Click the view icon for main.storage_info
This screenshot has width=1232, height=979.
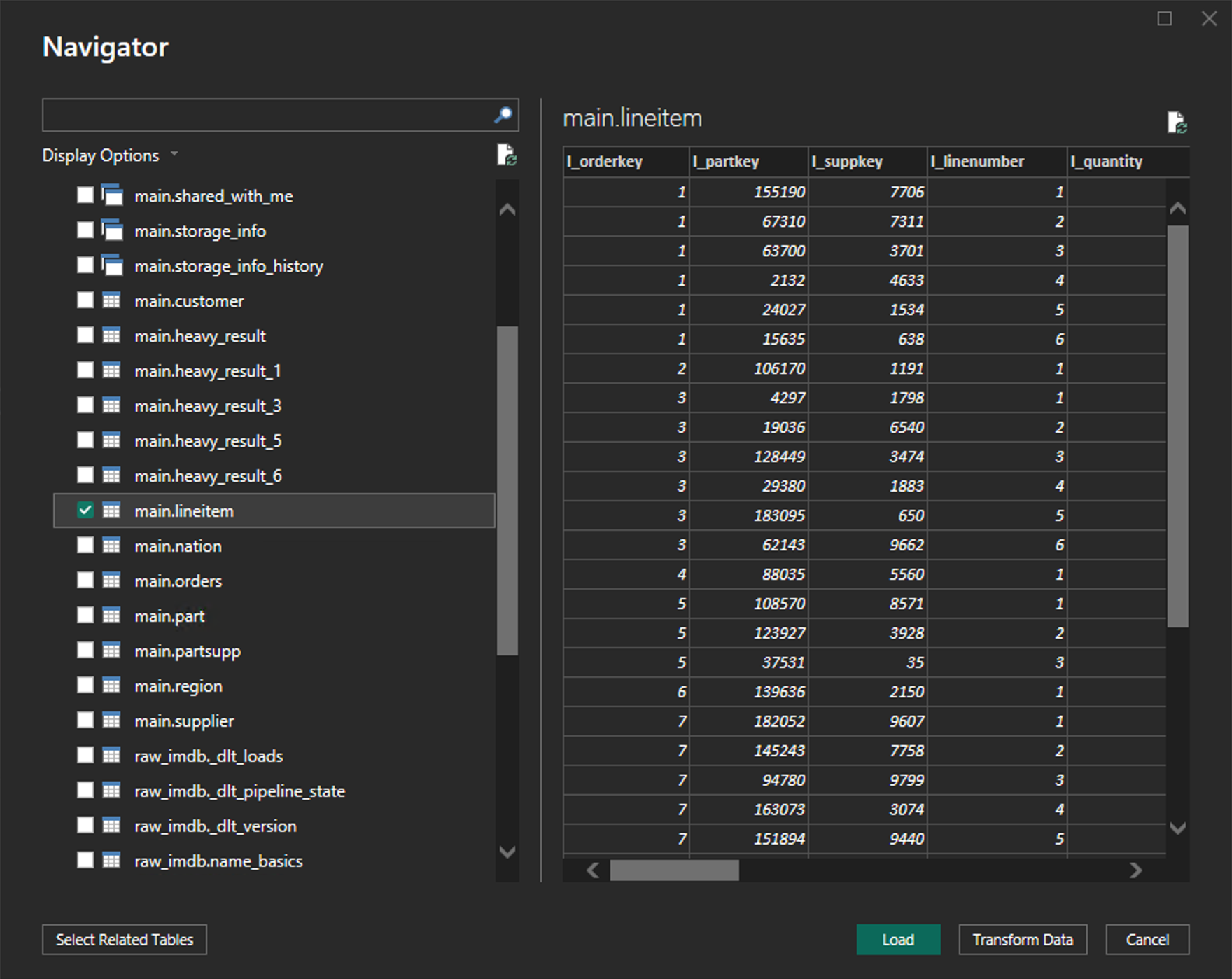coord(112,230)
